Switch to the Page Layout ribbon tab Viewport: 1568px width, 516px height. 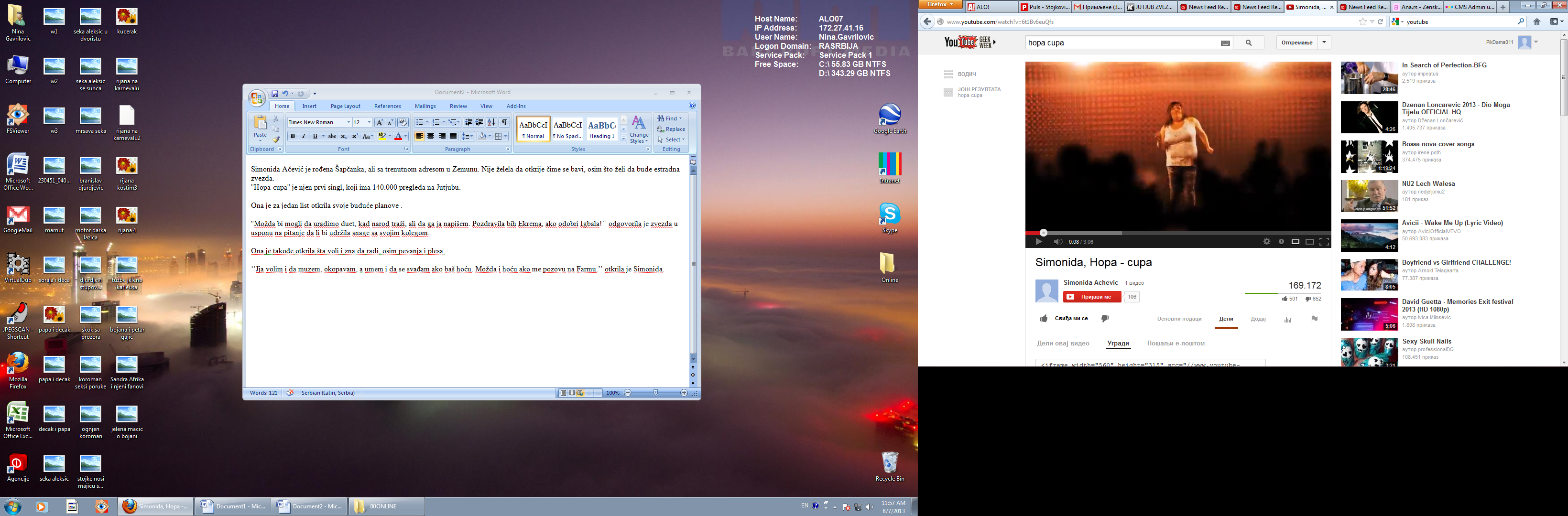(345, 106)
